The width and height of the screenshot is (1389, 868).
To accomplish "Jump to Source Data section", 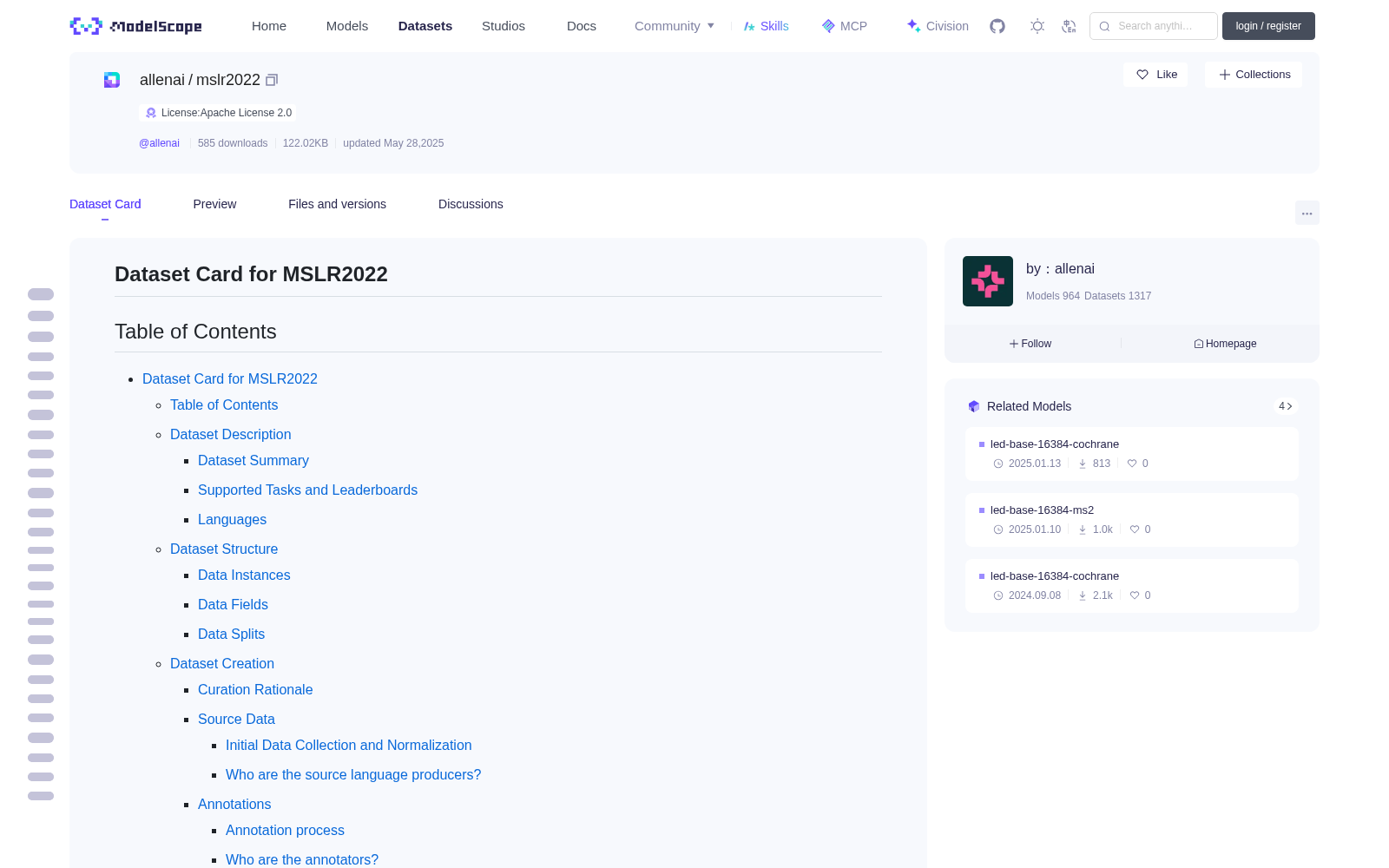I will click(x=236, y=719).
